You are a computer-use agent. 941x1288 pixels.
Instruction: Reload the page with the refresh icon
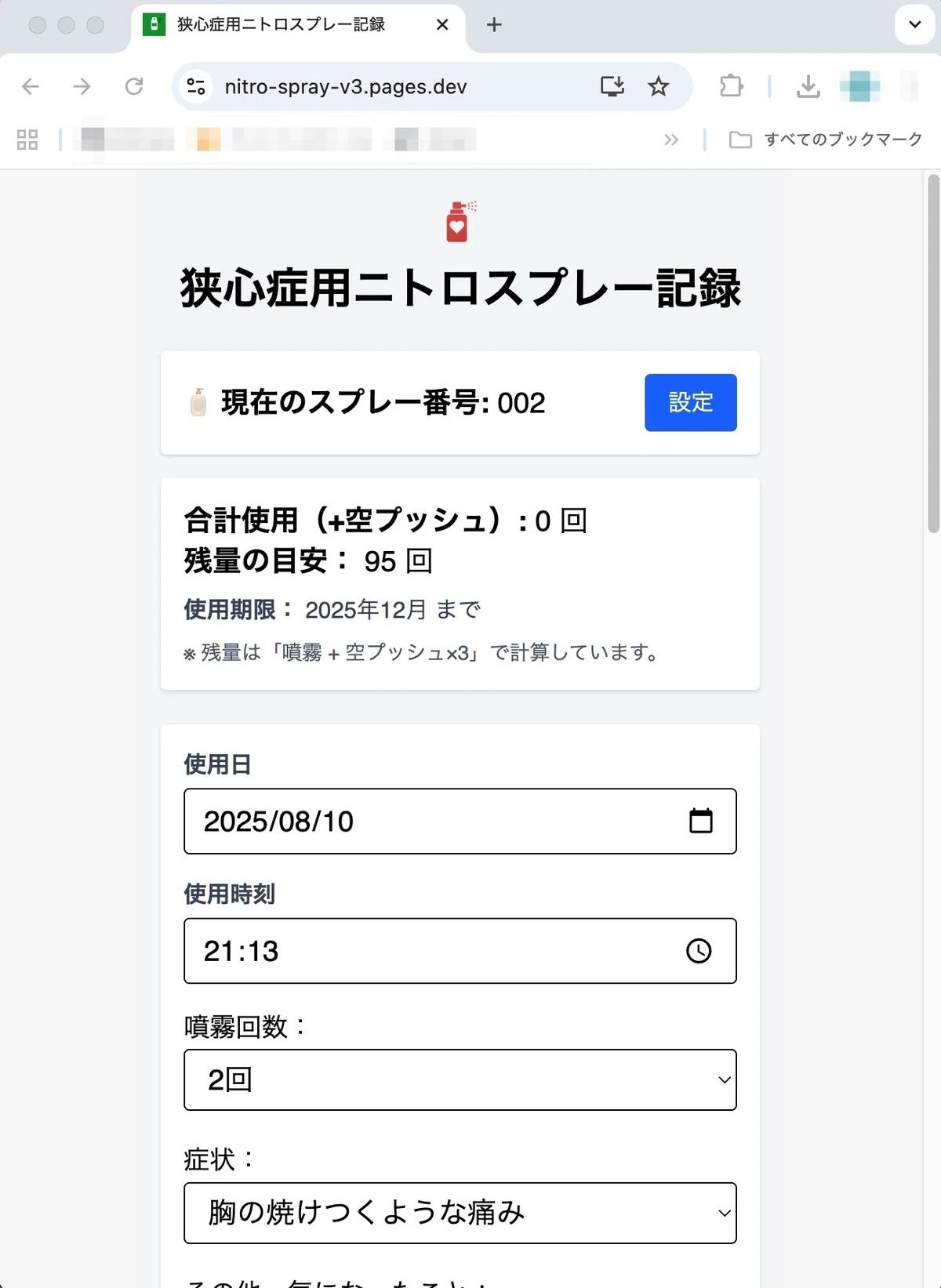(x=134, y=86)
